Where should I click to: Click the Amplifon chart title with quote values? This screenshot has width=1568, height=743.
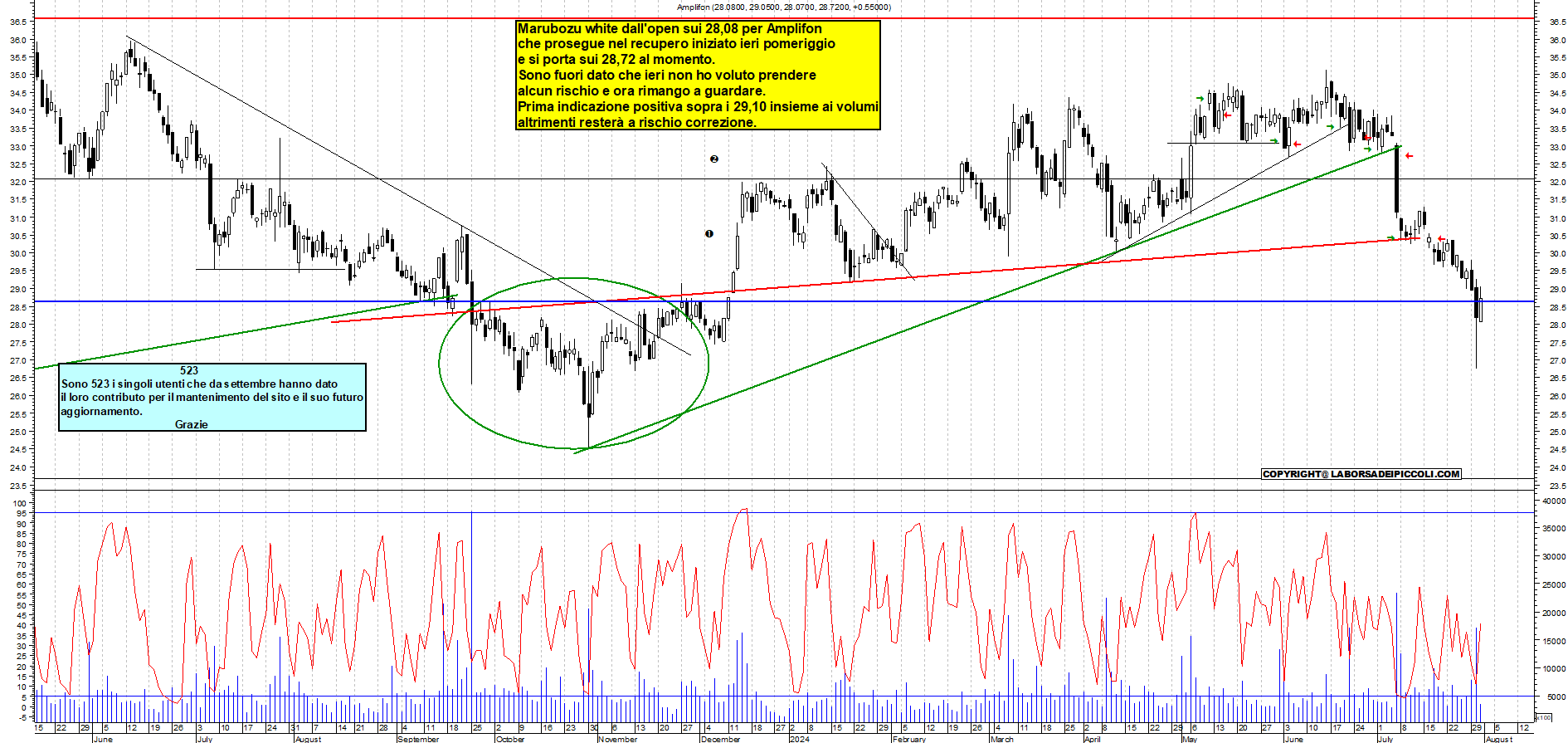click(x=783, y=7)
